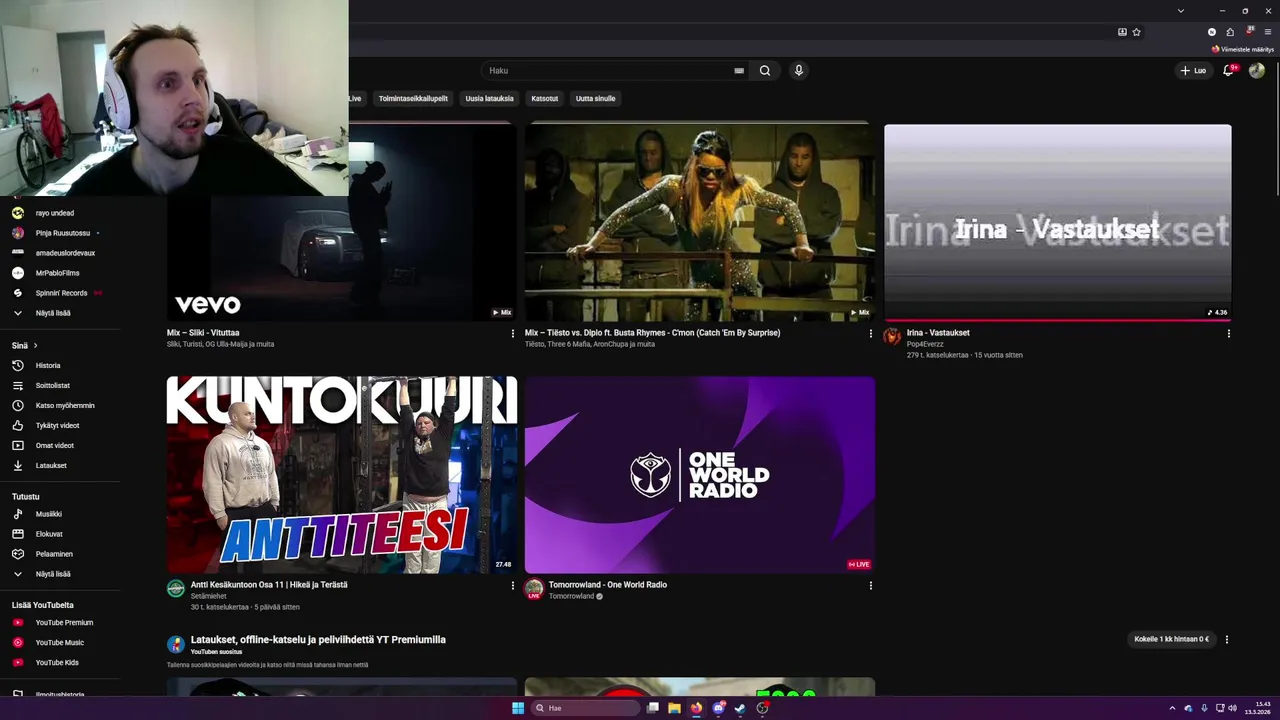Play the One World Radio live thumbnail
The image size is (1280, 720).
pos(700,474)
